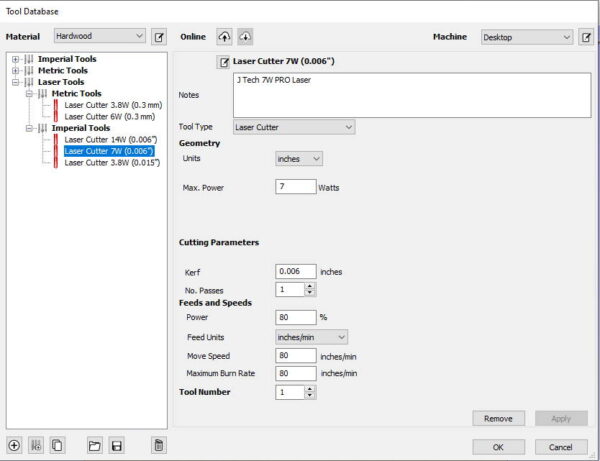Click the online download cloud icon
The height and width of the screenshot is (461, 600).
click(x=245, y=37)
